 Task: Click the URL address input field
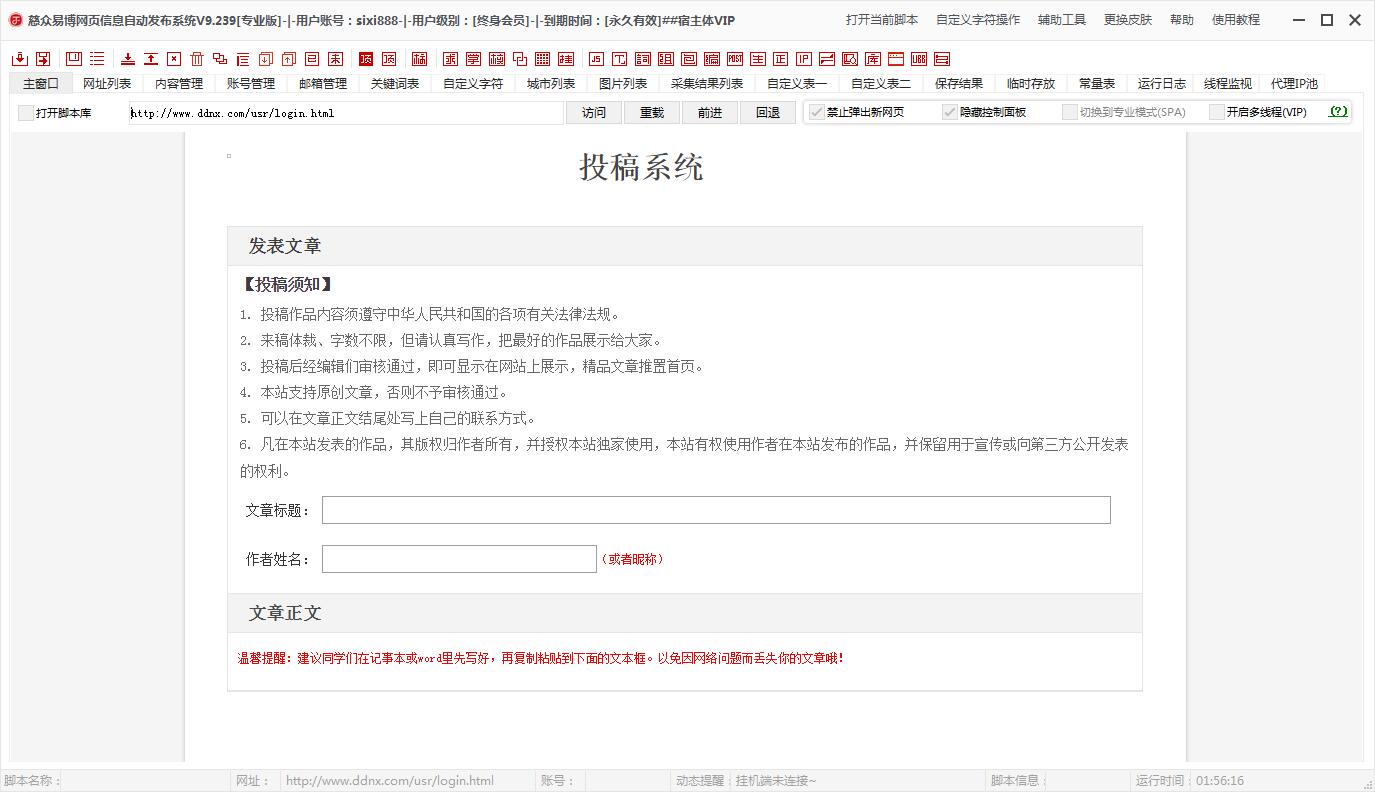point(346,113)
